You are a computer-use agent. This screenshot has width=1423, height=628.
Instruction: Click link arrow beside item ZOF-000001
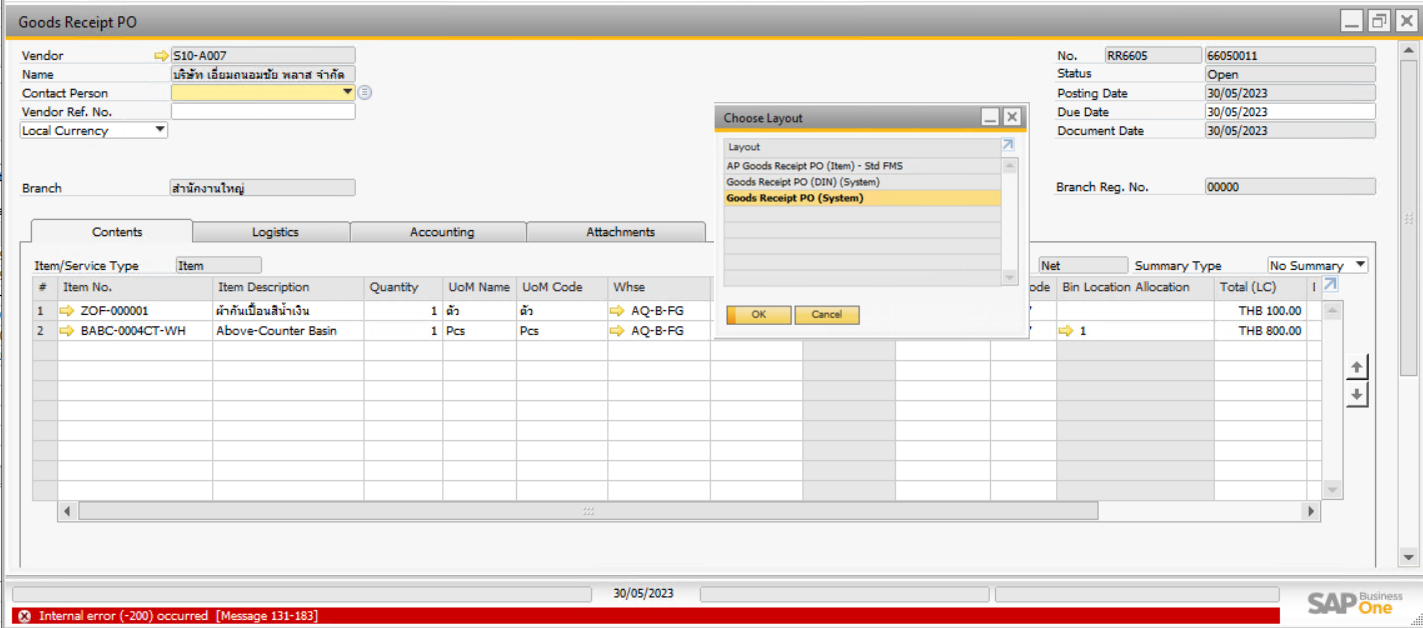coord(67,311)
